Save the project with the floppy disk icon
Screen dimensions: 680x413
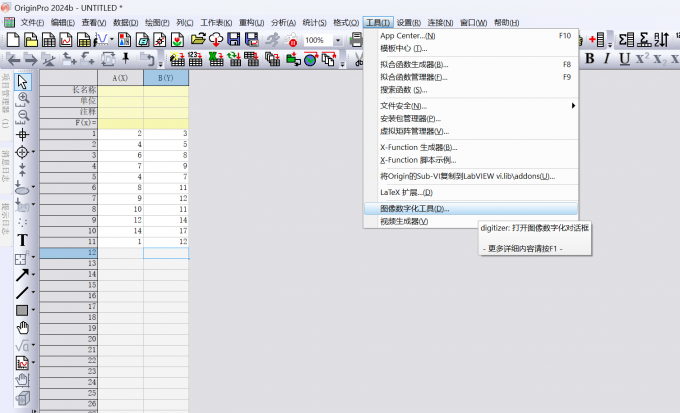tap(234, 40)
